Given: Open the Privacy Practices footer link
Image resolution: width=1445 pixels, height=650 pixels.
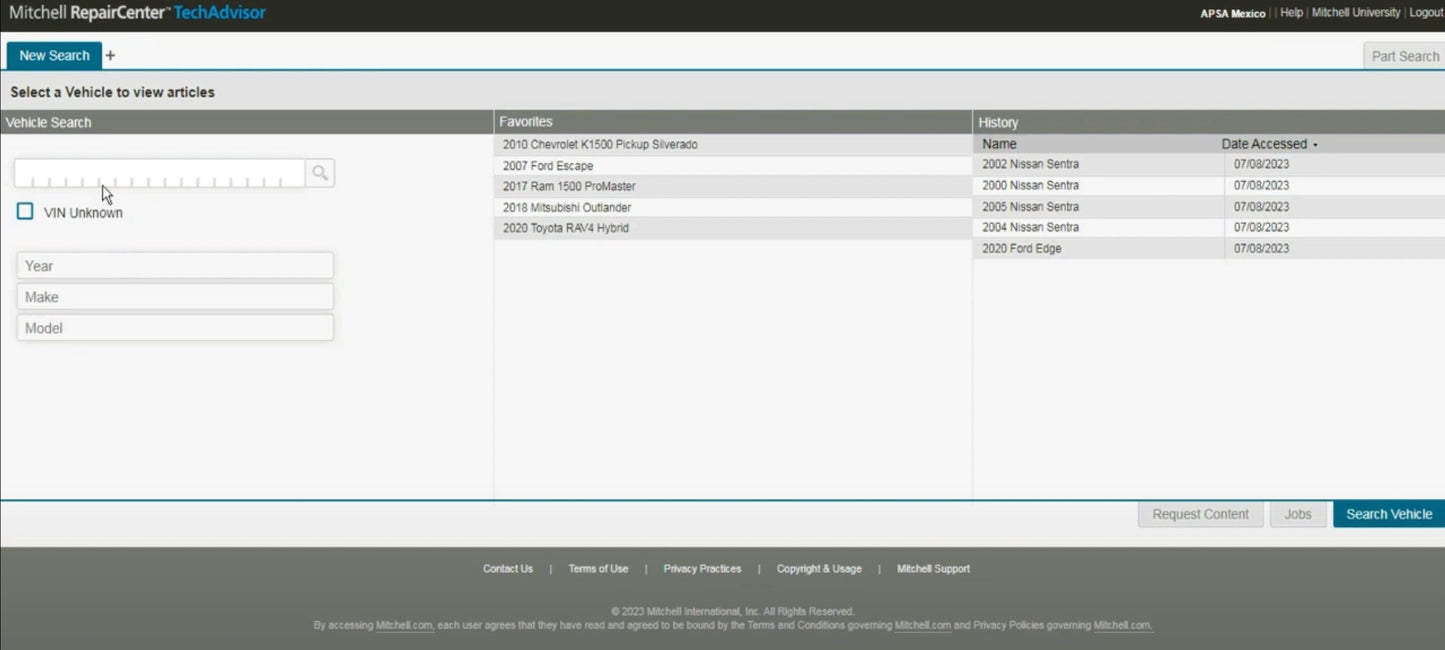Looking at the screenshot, I should [702, 569].
